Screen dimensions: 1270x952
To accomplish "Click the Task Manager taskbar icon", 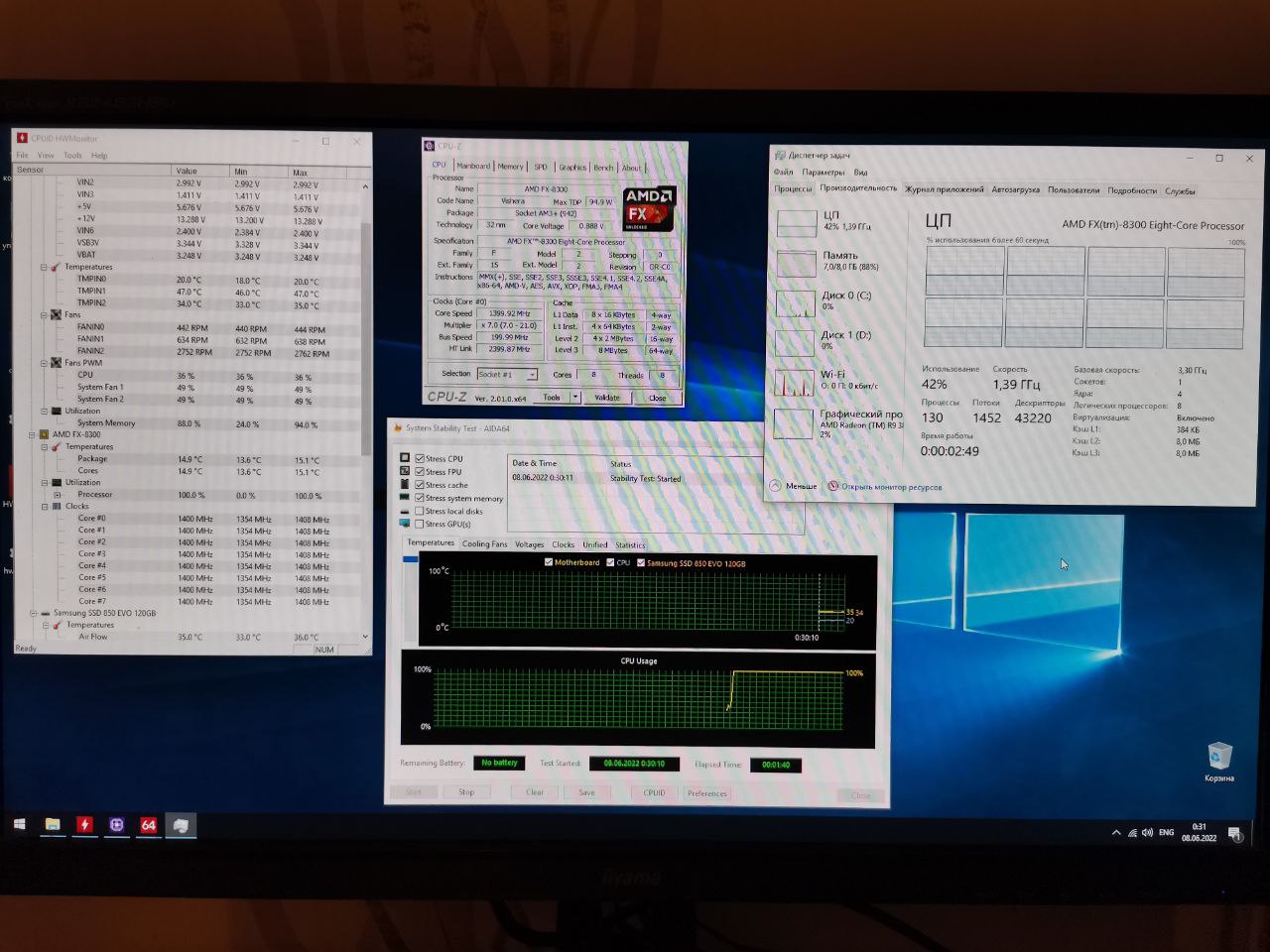I will coord(182,825).
